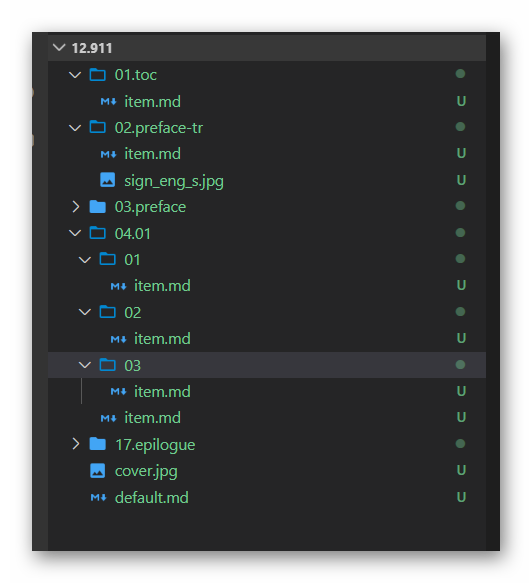Screen dimensions: 532x583
Task: Expand the 03.preface folder chevron
Action: click(75, 207)
